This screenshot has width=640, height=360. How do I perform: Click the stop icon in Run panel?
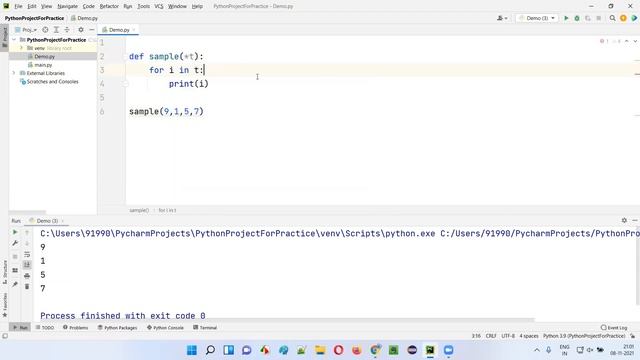[15, 256]
